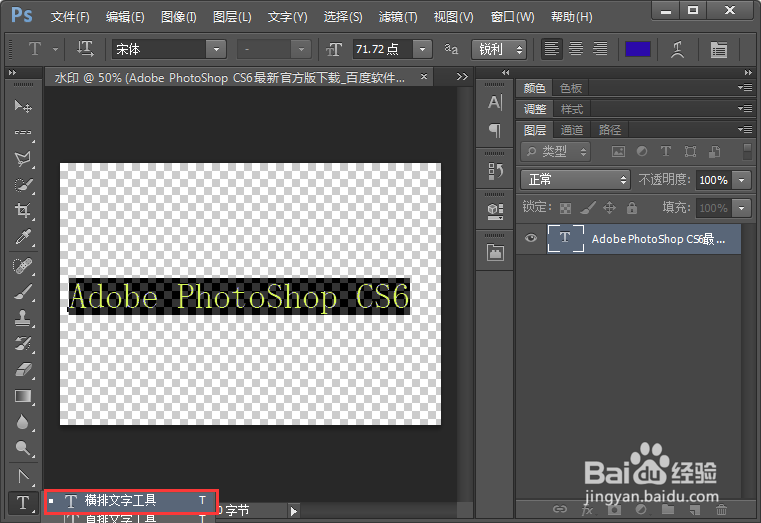Create a new layer
This screenshot has width=761, height=523.
[x=695, y=509]
